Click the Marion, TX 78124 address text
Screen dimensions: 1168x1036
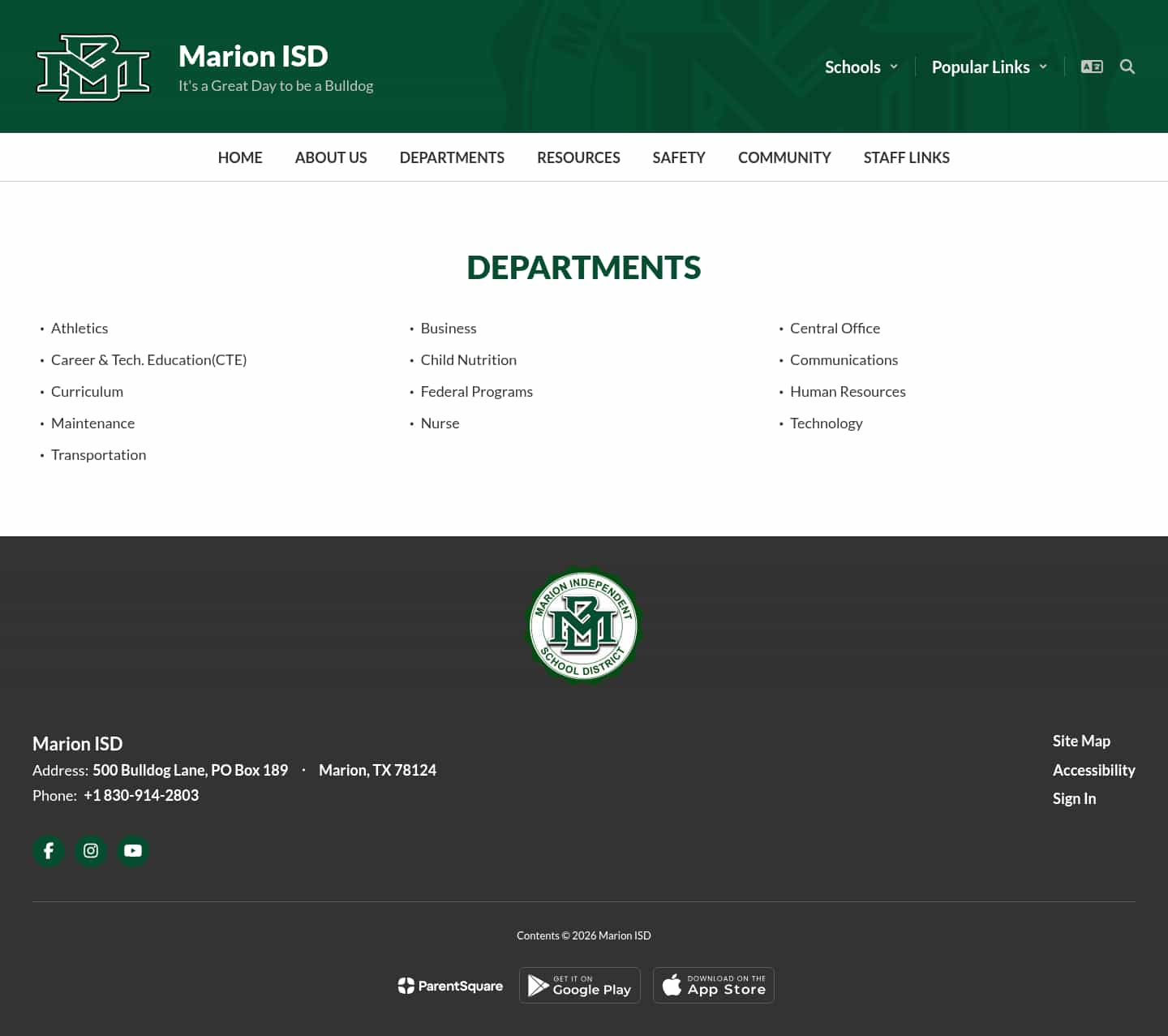pyautogui.click(x=377, y=770)
